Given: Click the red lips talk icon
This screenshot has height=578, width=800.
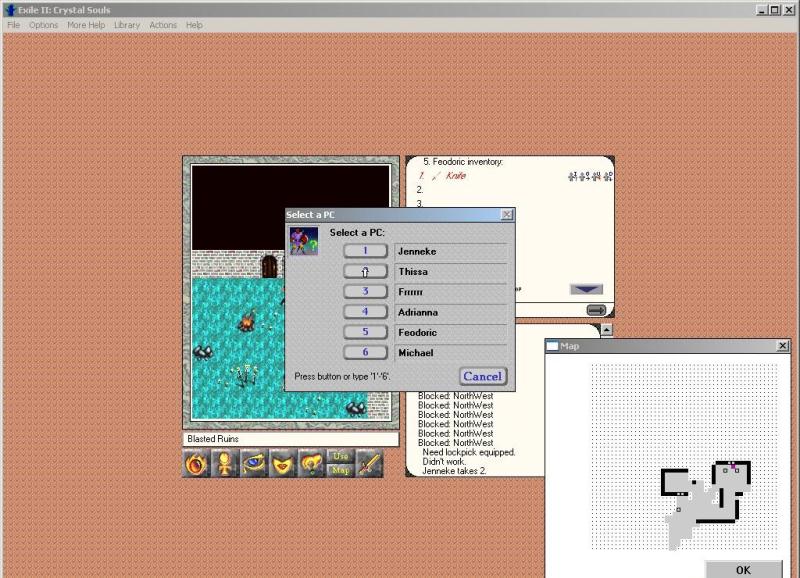Looking at the screenshot, I should click(283, 464).
